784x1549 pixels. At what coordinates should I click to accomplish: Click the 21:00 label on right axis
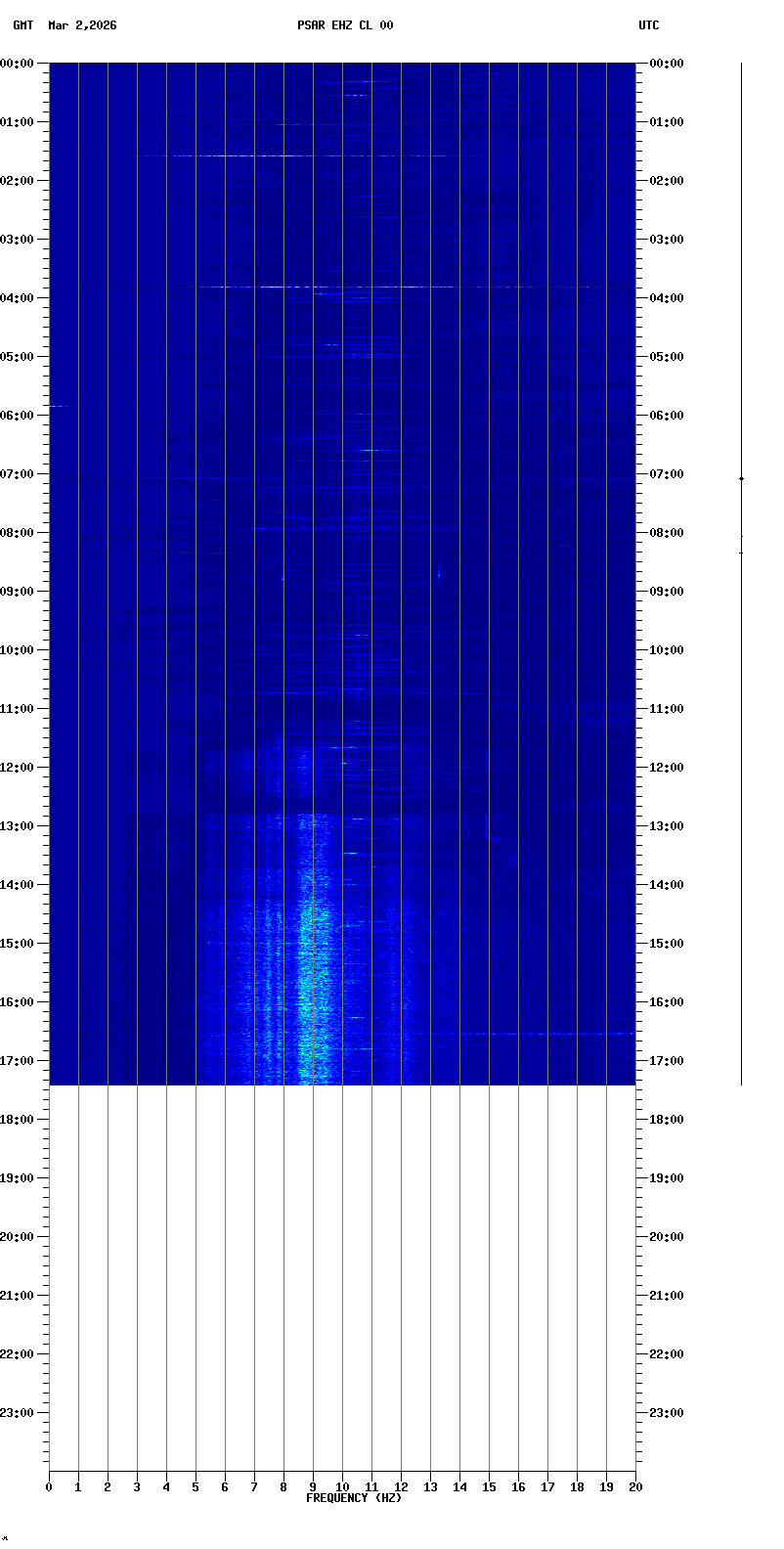click(666, 1296)
